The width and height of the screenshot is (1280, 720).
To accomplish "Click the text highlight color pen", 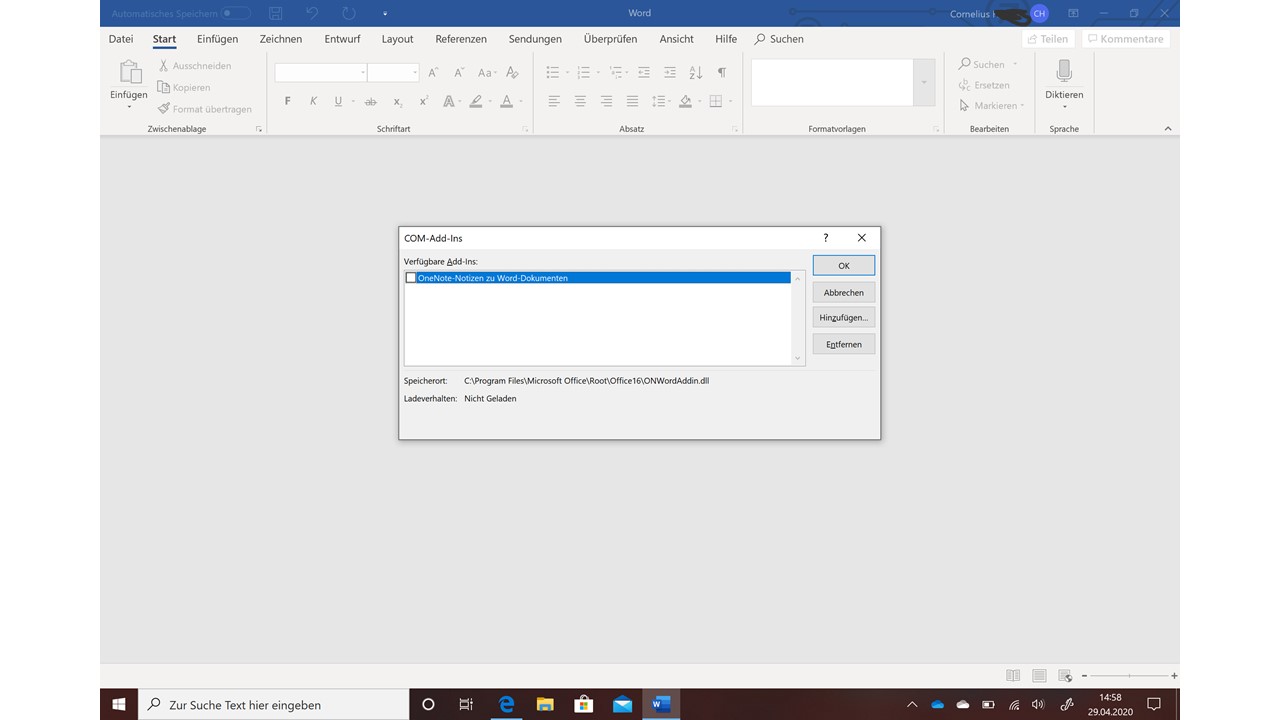I will [476, 101].
